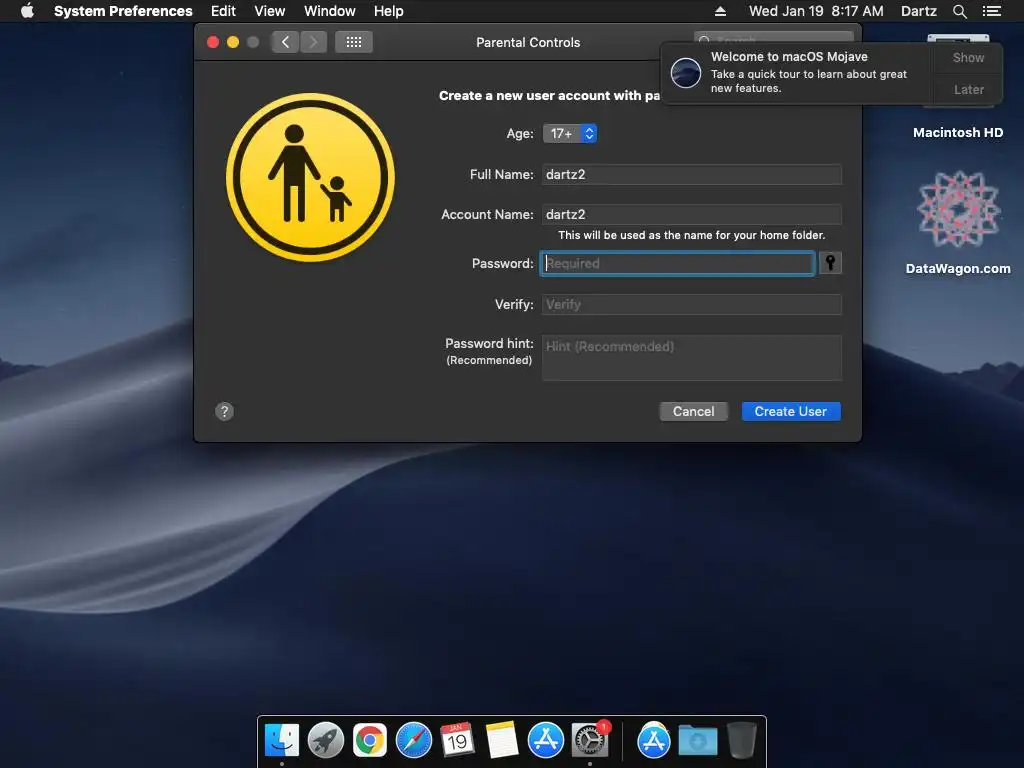The image size is (1024, 768).
Task: Open the Dartz user menu
Action: click(918, 11)
